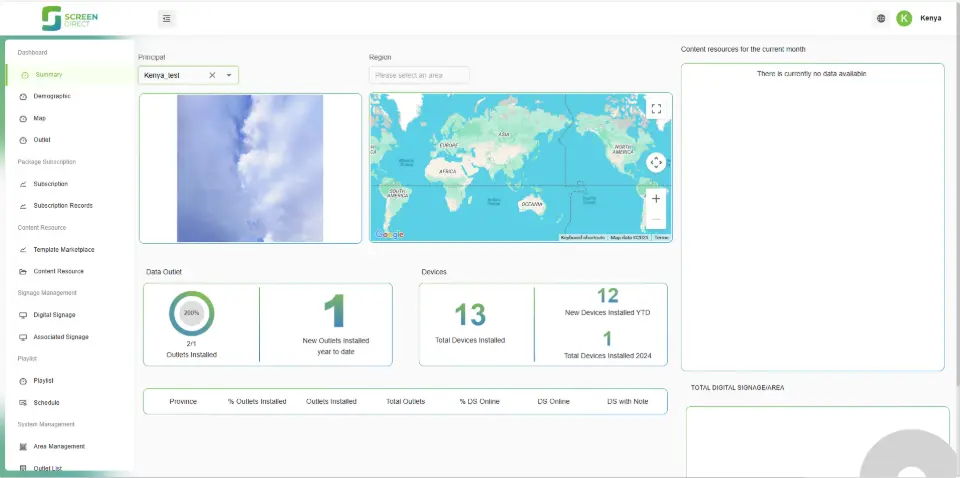The width and height of the screenshot is (960, 478).
Task: Click the Demographic sidebar icon
Action: pyautogui.click(x=23, y=97)
